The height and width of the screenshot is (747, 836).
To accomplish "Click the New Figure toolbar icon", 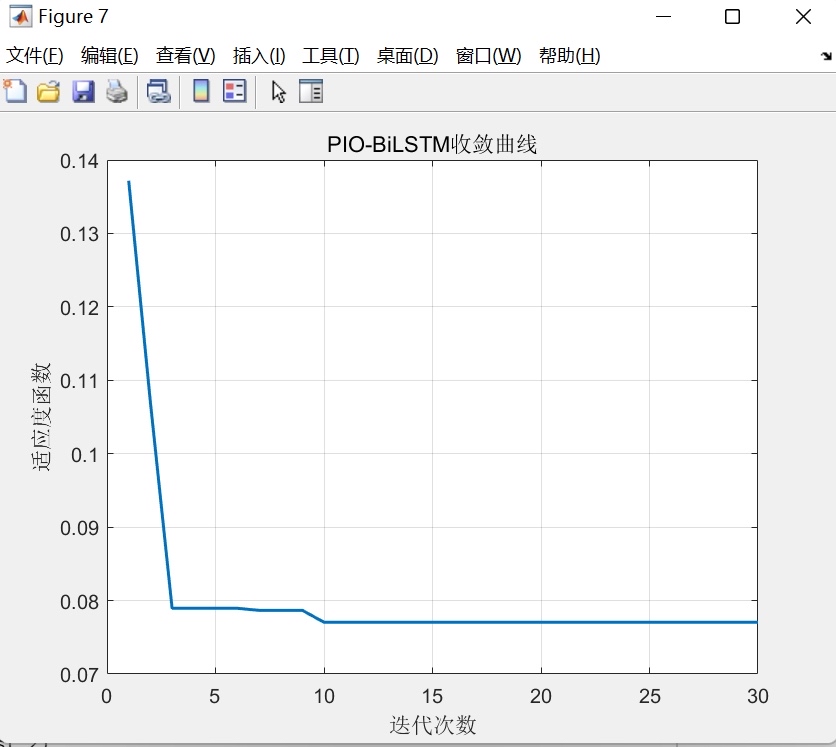I will click(15, 91).
